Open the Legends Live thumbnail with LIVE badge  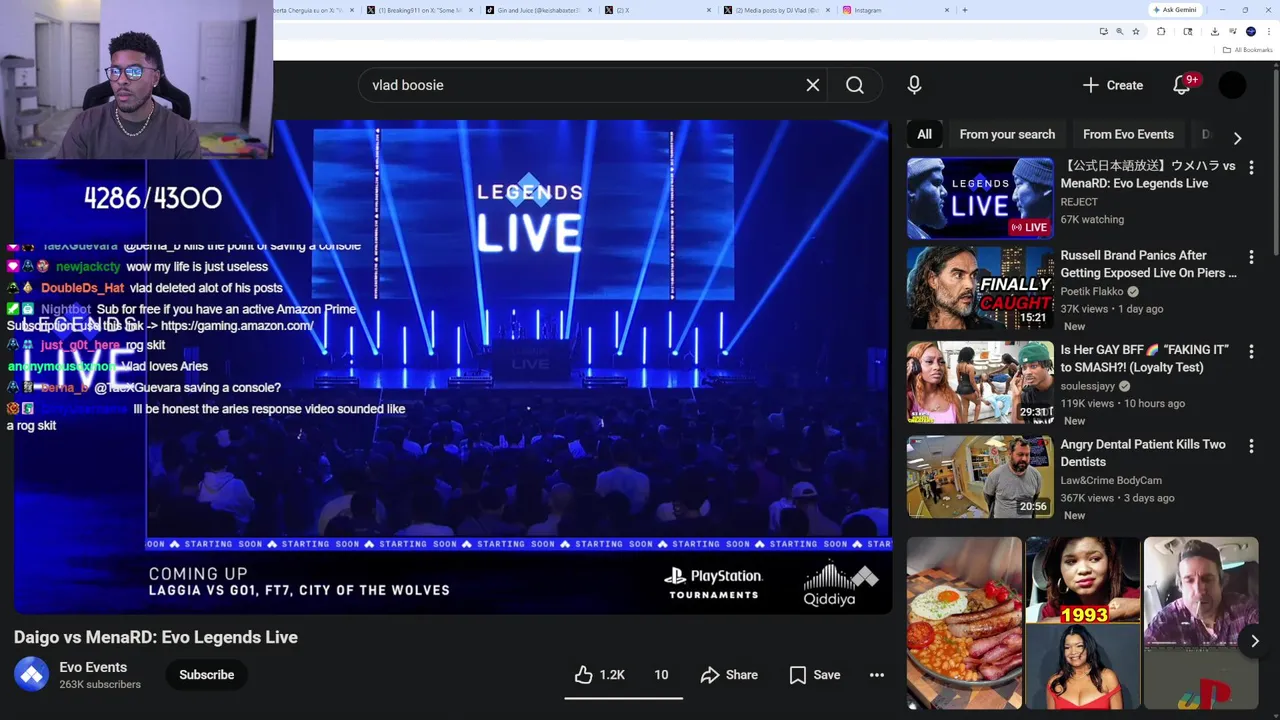(980, 198)
